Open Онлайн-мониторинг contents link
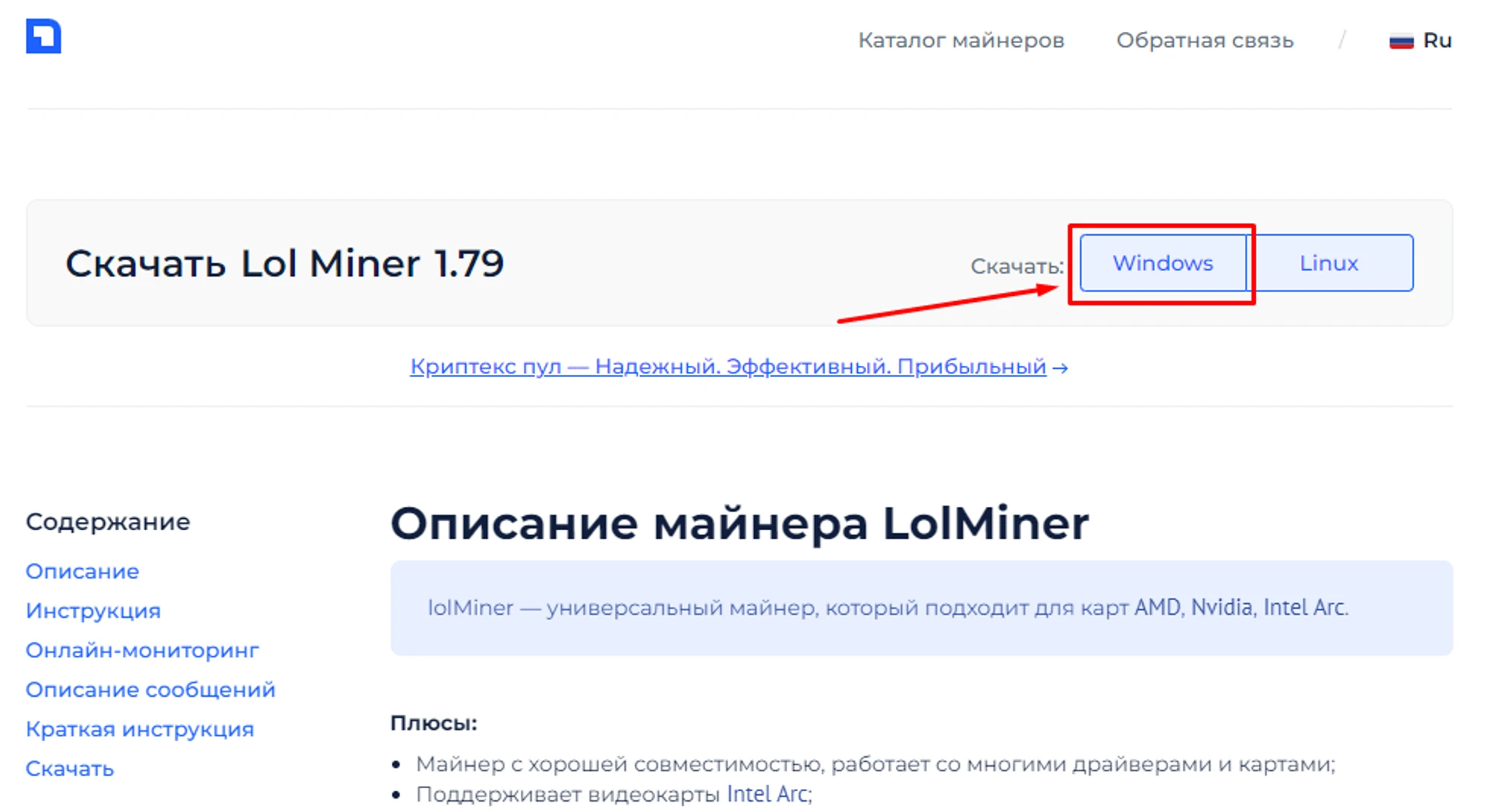This screenshot has width=1488, height=812. pyautogui.click(x=142, y=650)
